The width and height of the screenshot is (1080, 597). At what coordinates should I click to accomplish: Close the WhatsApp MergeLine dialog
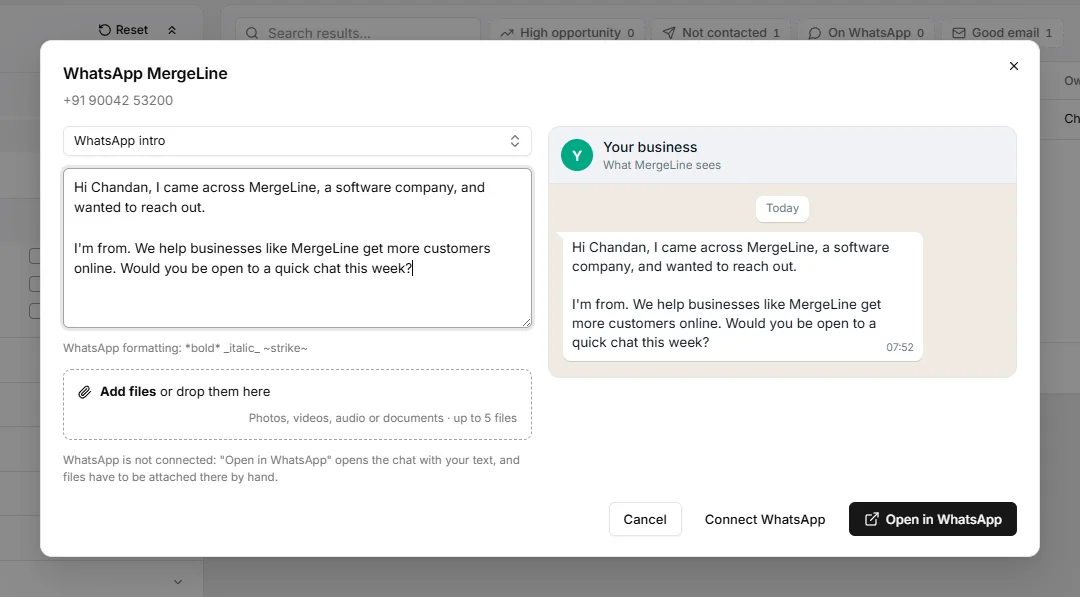tap(1013, 66)
